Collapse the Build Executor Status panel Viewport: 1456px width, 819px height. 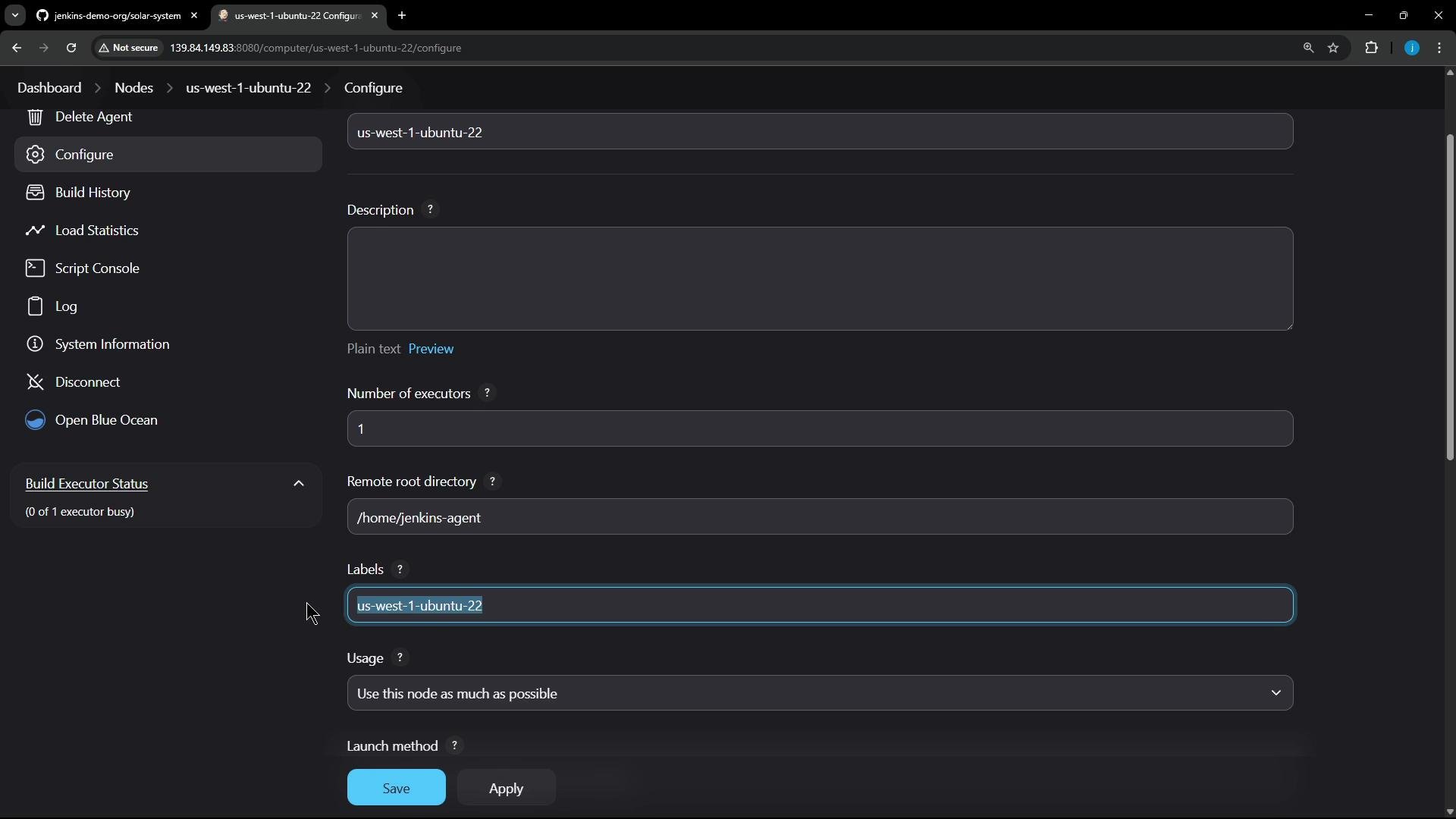pos(299,484)
